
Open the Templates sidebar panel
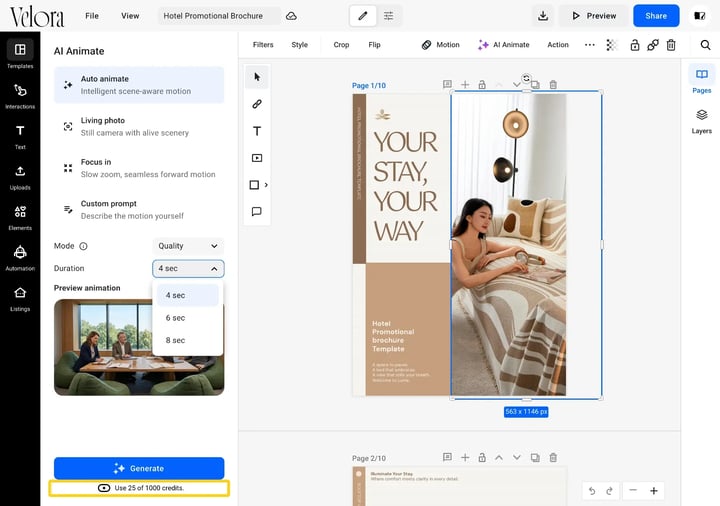[20, 54]
